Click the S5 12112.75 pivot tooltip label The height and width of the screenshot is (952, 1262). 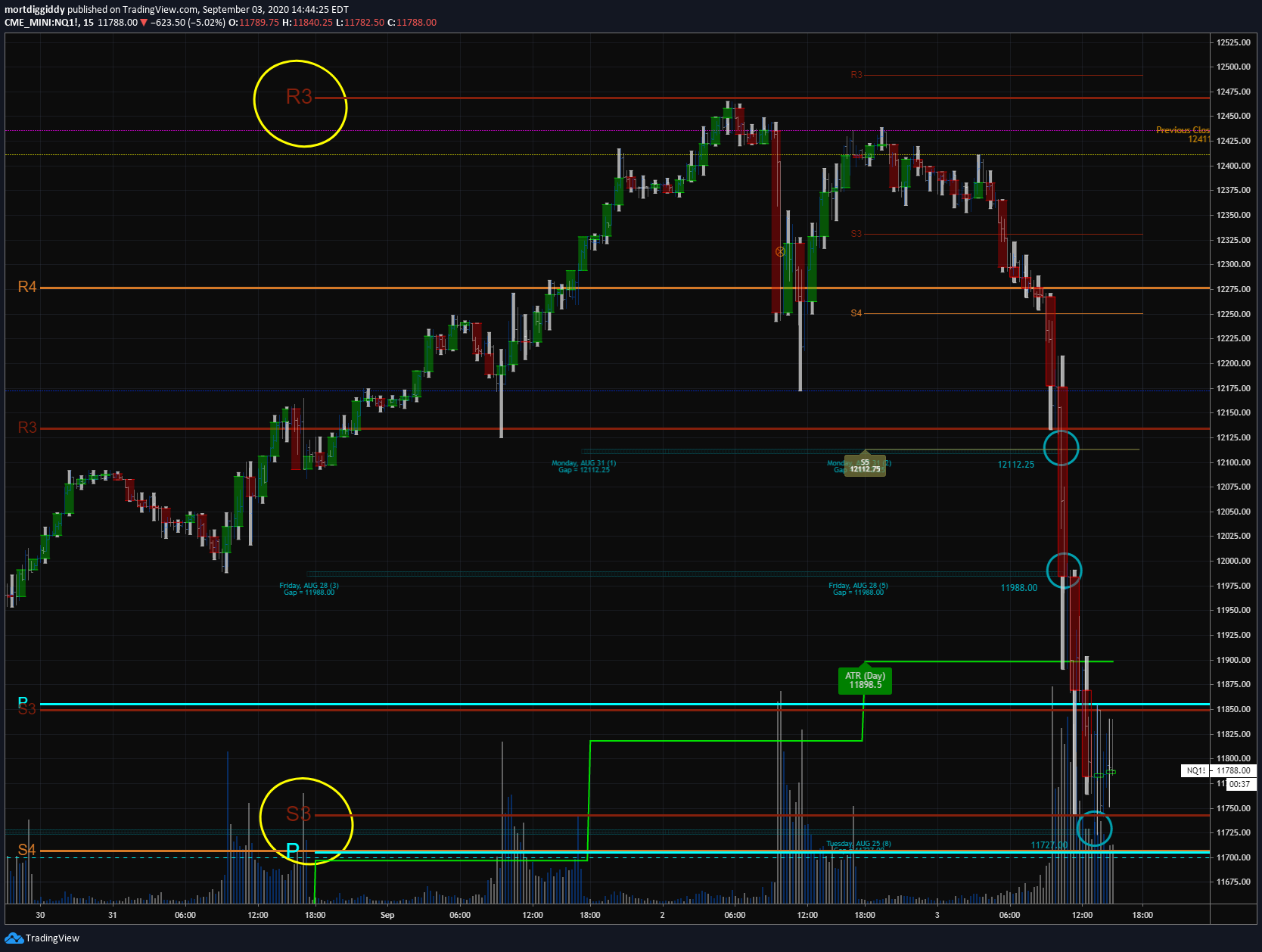coord(865,465)
